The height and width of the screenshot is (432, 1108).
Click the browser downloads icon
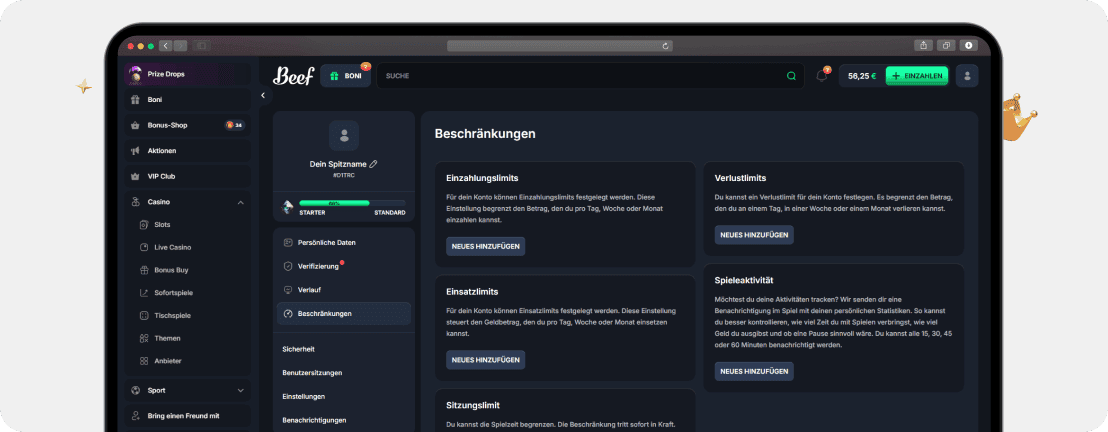pyautogui.click(x=968, y=45)
